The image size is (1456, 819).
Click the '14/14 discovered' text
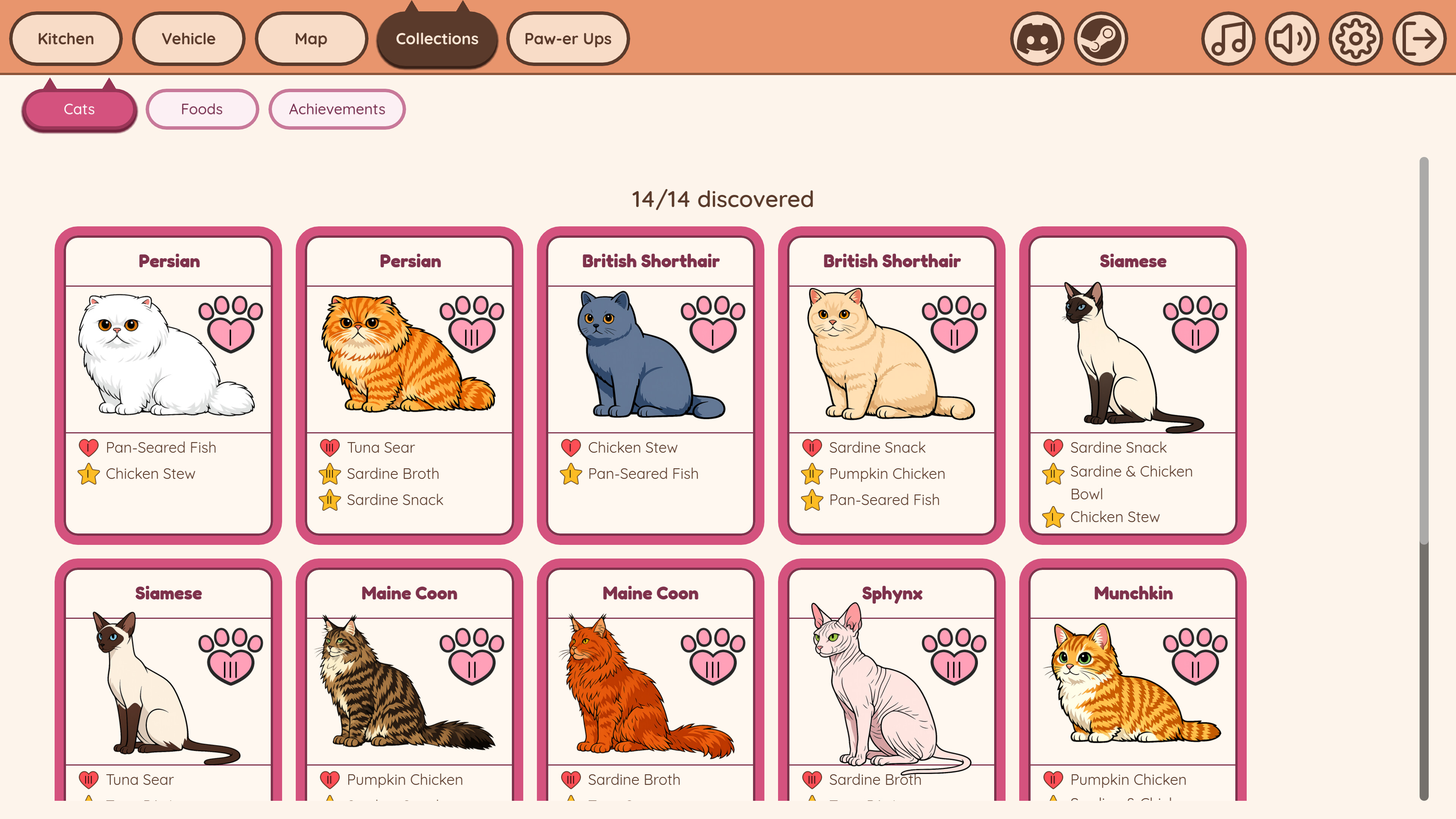pos(722,199)
